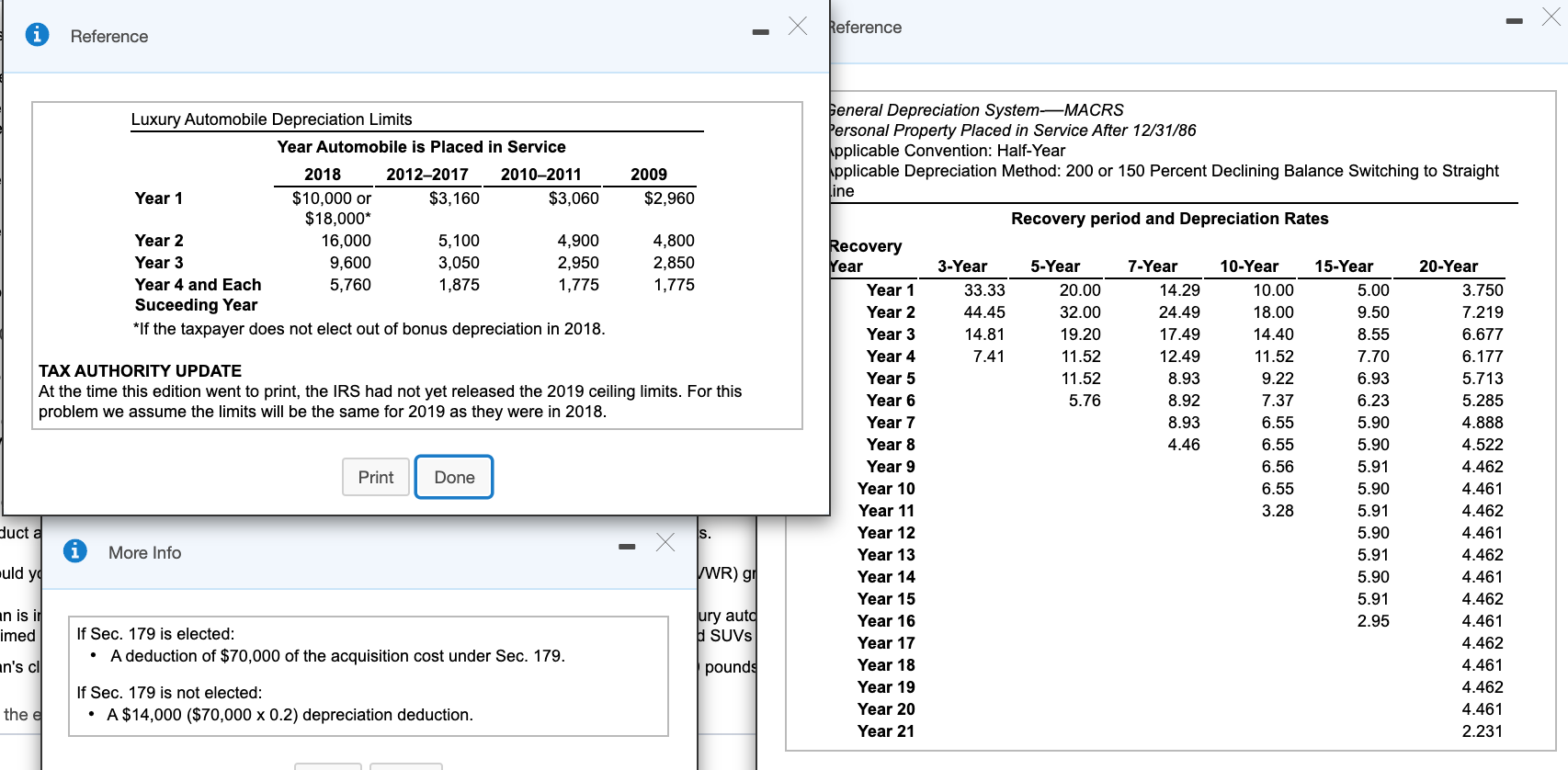The width and height of the screenshot is (1568, 770).
Task: Click the TAX AUTHORITY UPDATE heading
Action: [x=140, y=371]
